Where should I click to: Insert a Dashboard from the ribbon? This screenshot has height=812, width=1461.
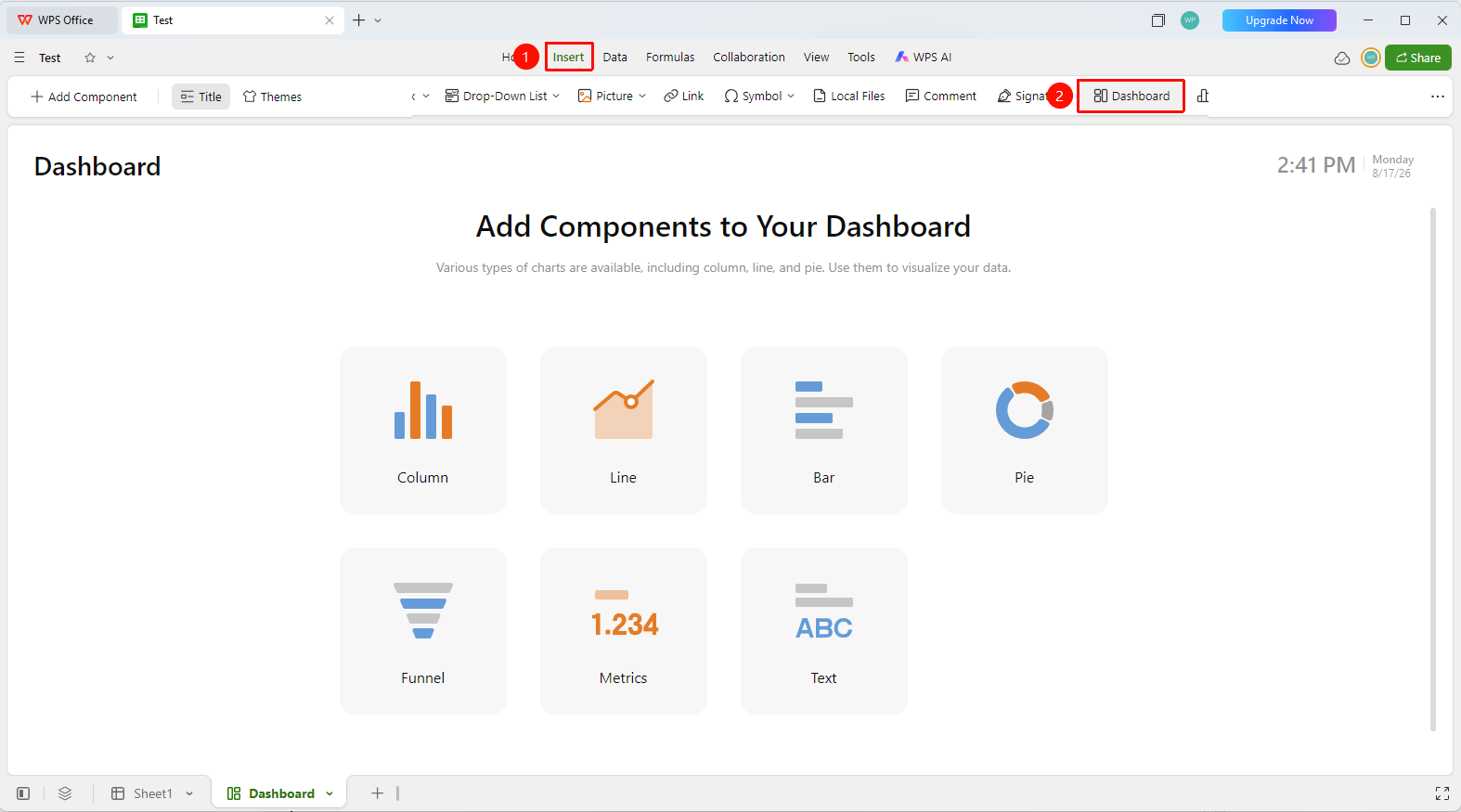[1131, 97]
